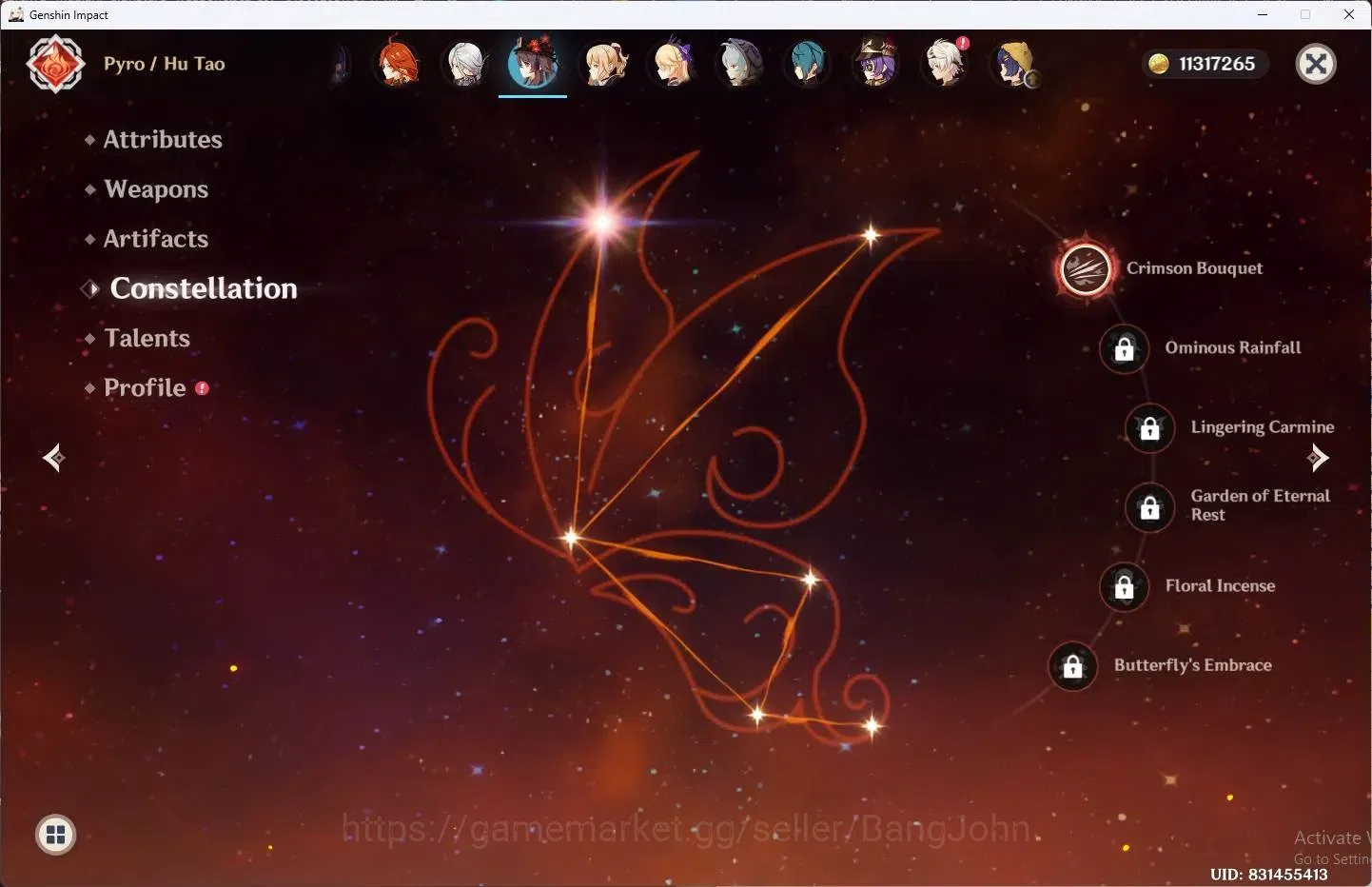
Task: Click the UID: 831455413 text
Action: (1269, 874)
